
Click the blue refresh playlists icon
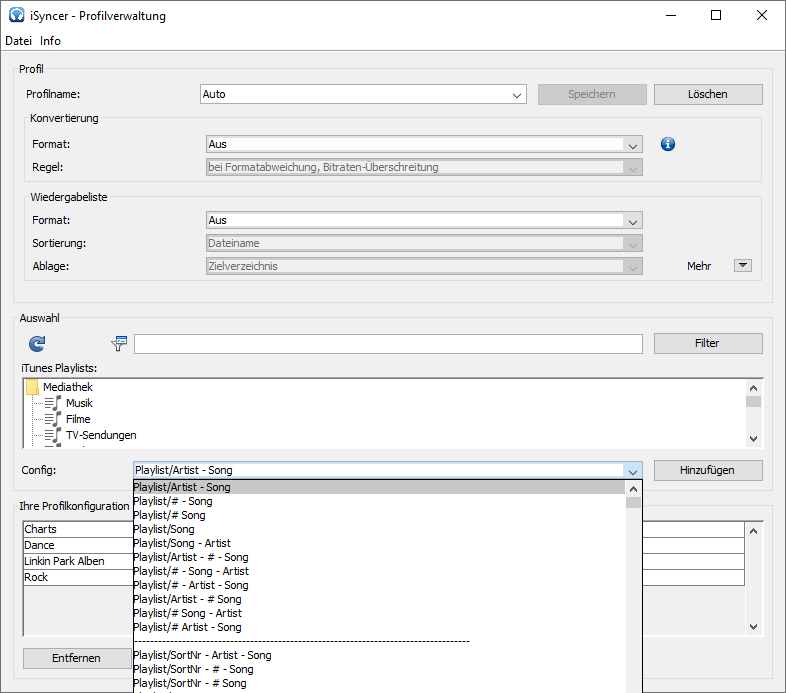coord(37,343)
